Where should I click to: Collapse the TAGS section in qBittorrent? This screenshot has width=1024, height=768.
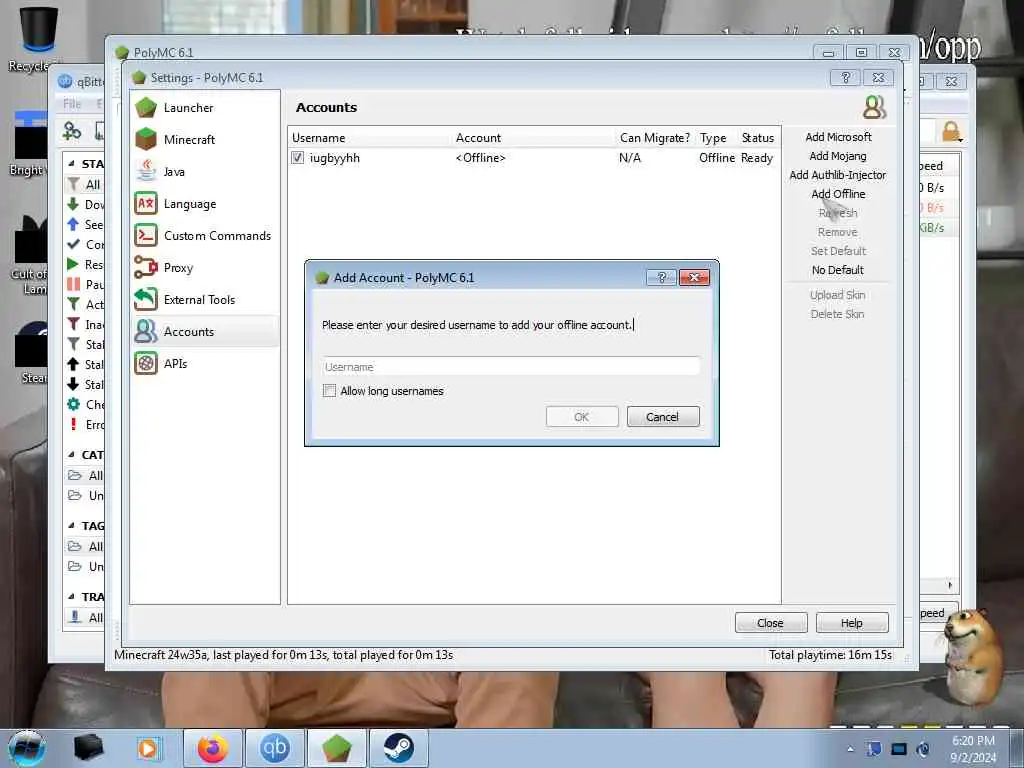pos(71,525)
